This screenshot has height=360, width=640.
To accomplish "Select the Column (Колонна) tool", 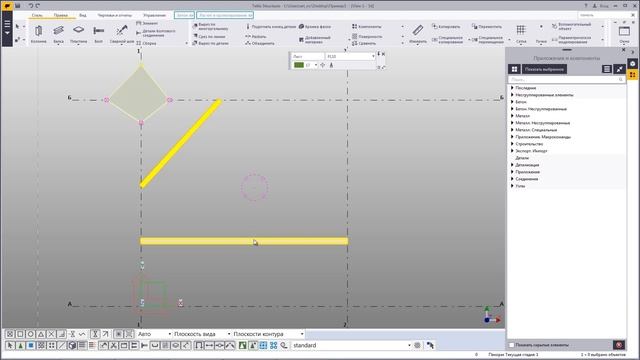I will pos(38,33).
